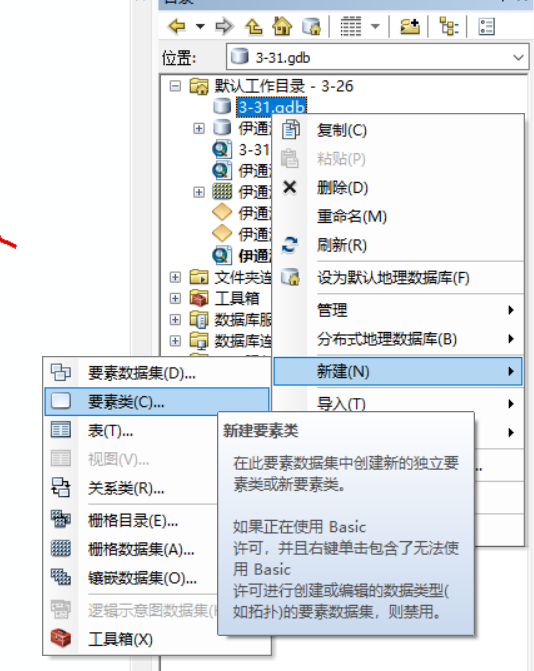
Task: Go up one level in catalog
Action: 253,27
